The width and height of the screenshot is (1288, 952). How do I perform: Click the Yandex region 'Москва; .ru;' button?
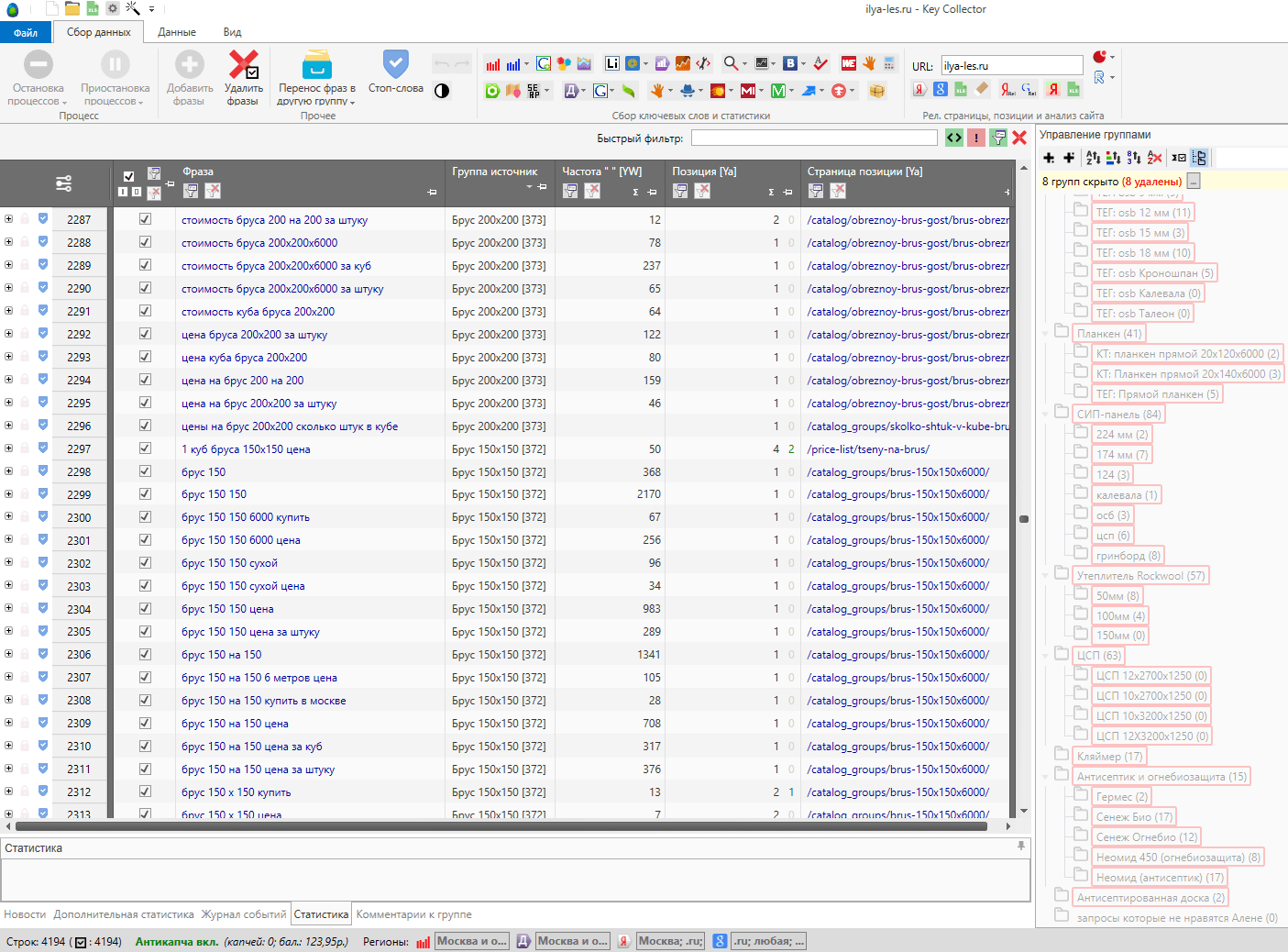(x=670, y=941)
